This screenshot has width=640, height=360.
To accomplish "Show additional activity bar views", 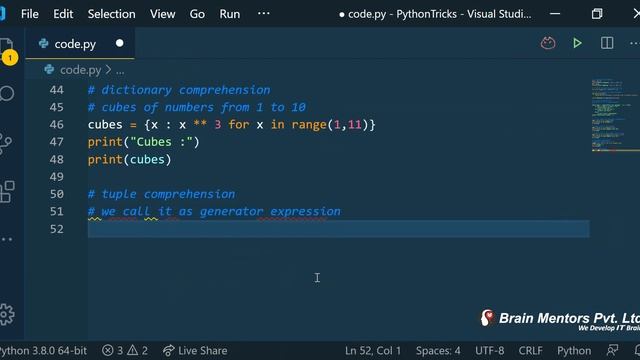I will [7, 239].
